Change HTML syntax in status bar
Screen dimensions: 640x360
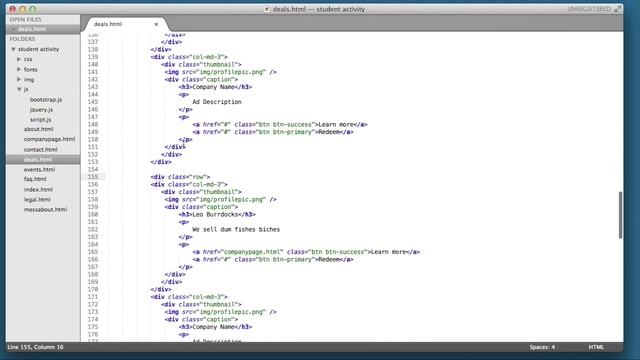[596, 347]
